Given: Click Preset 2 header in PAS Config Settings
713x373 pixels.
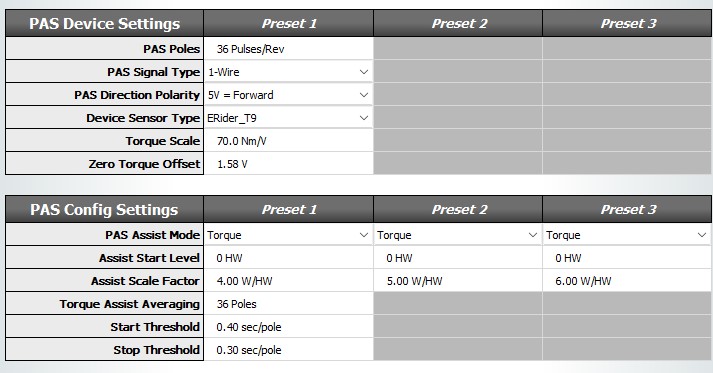Looking at the screenshot, I should (x=458, y=209).
